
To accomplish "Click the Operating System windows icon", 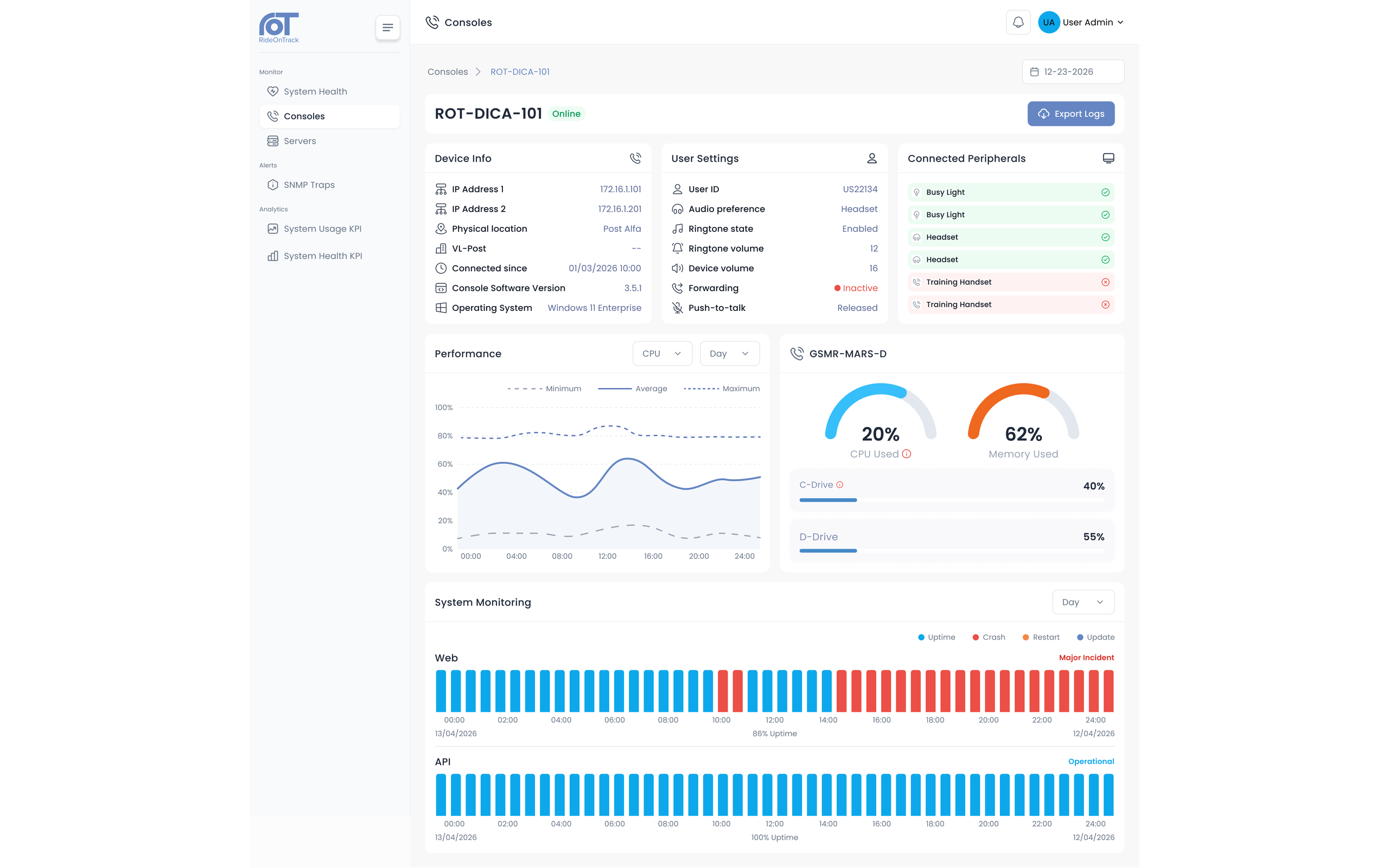I will (441, 308).
